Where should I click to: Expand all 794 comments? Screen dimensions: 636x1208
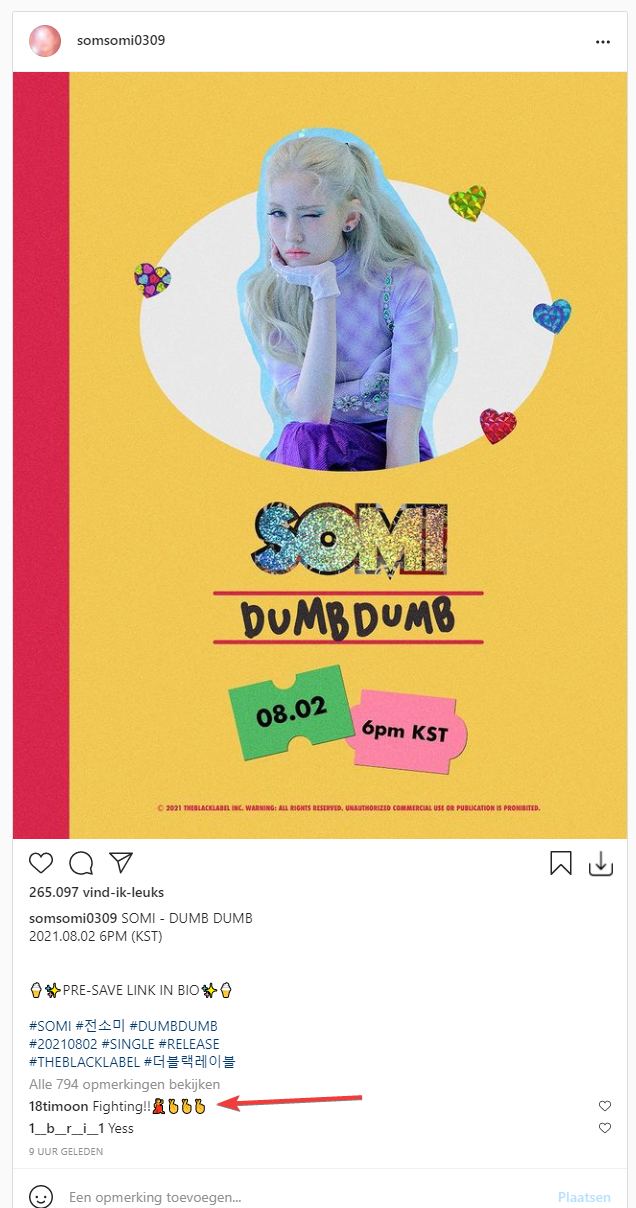[125, 1084]
